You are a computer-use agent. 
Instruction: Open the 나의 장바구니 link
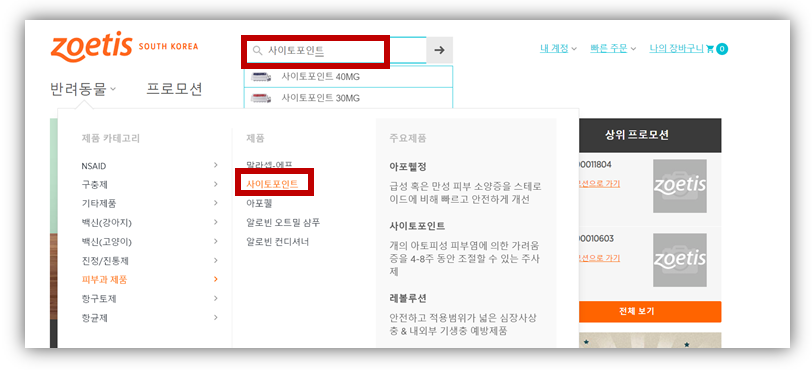point(676,49)
